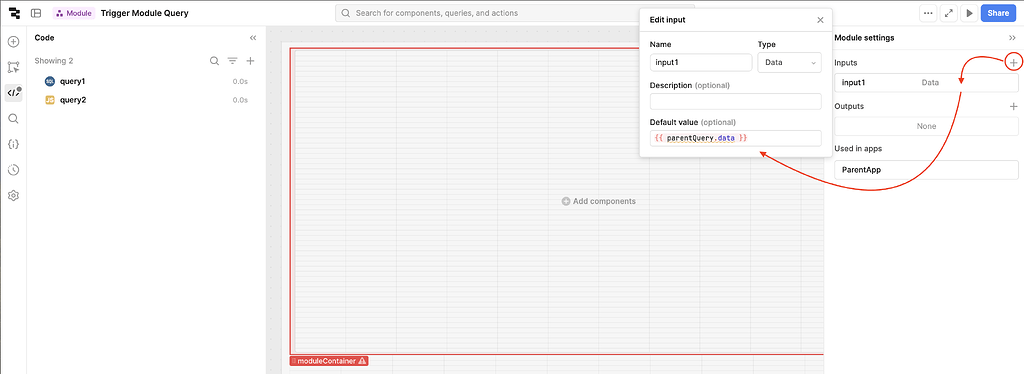Click the Default value field with parentQuery.data
This screenshot has width=1024, height=374.
point(735,138)
